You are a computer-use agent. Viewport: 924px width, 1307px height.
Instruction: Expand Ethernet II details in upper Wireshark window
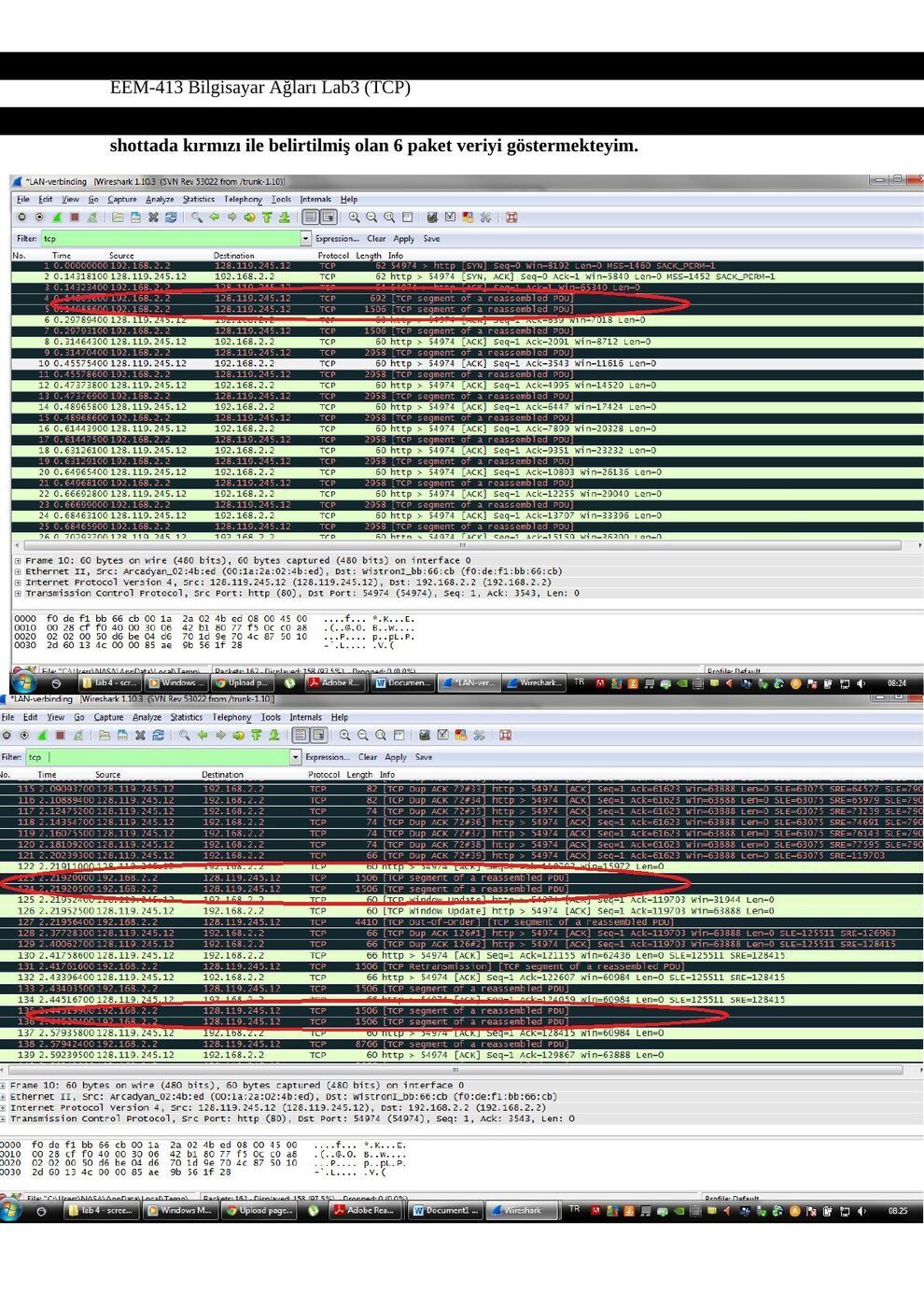point(18,571)
